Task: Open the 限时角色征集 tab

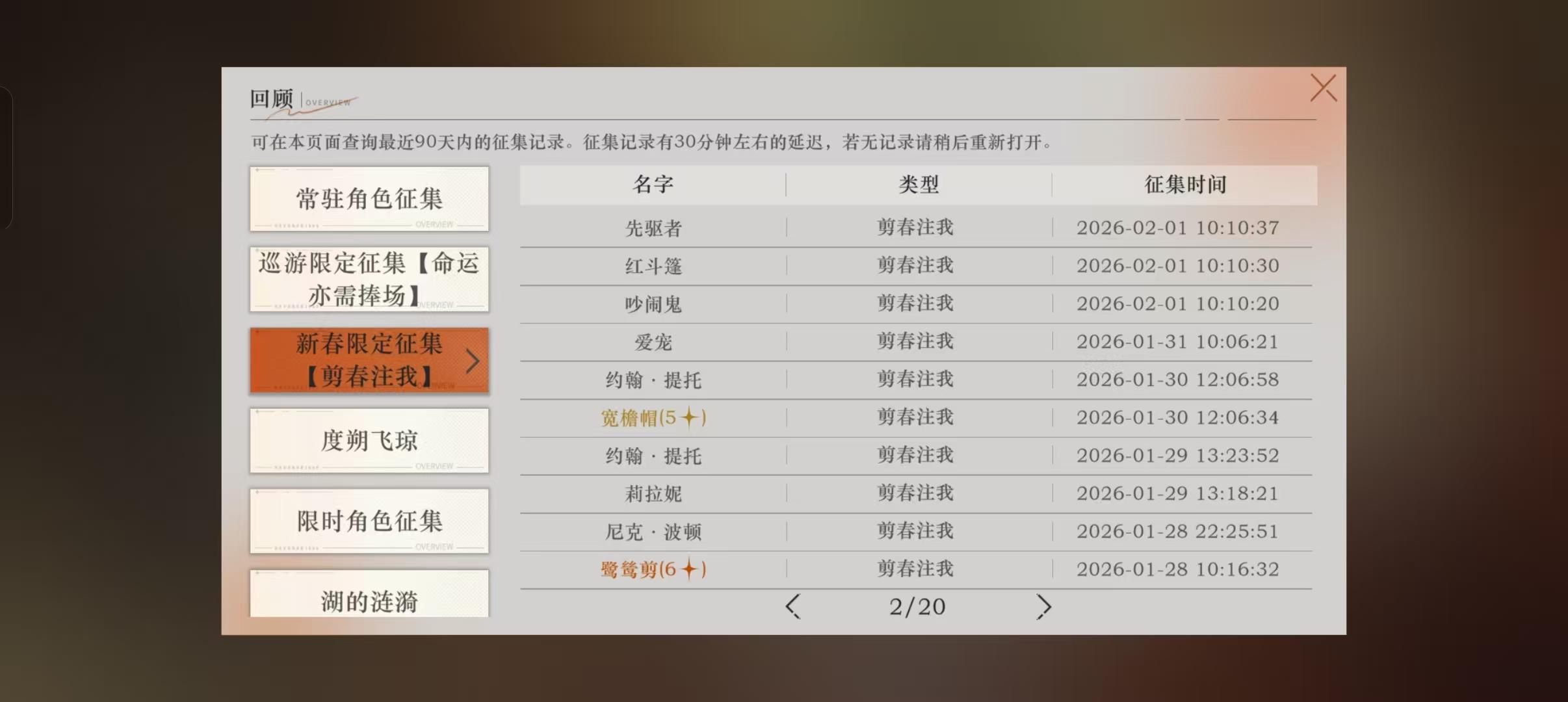Action: [x=369, y=521]
